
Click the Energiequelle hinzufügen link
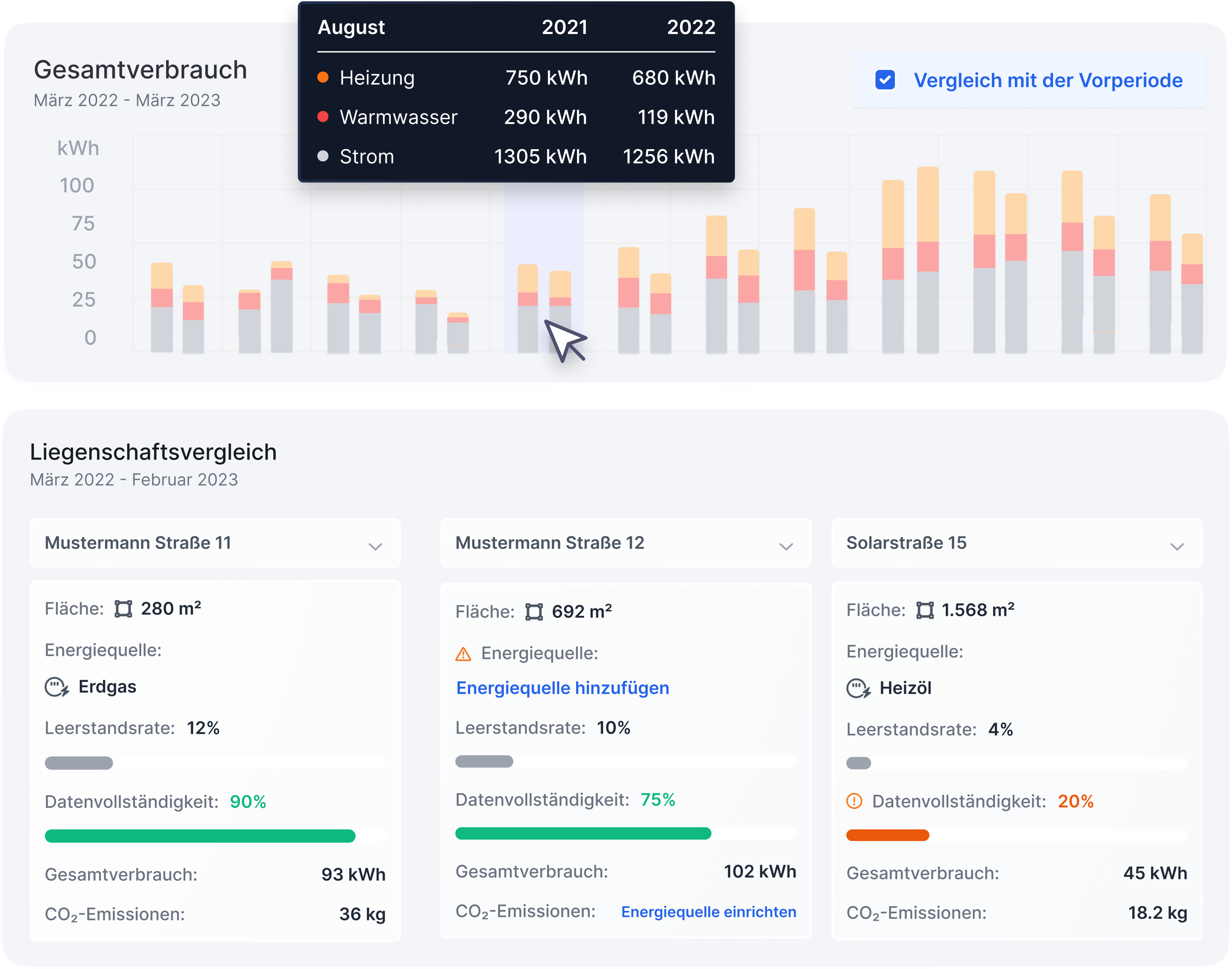click(562, 688)
